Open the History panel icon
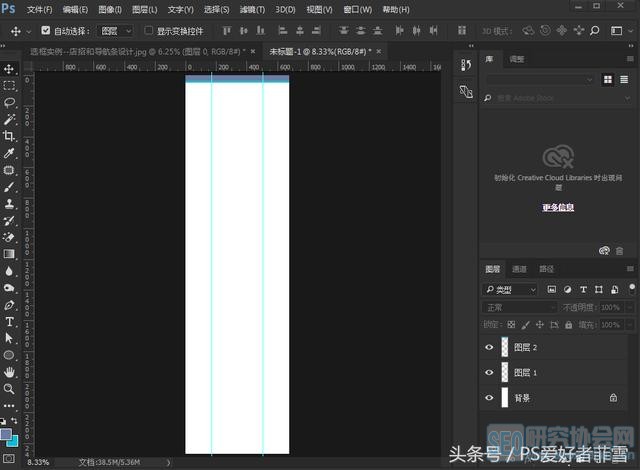Viewport: 640px width, 470px height. [466, 65]
